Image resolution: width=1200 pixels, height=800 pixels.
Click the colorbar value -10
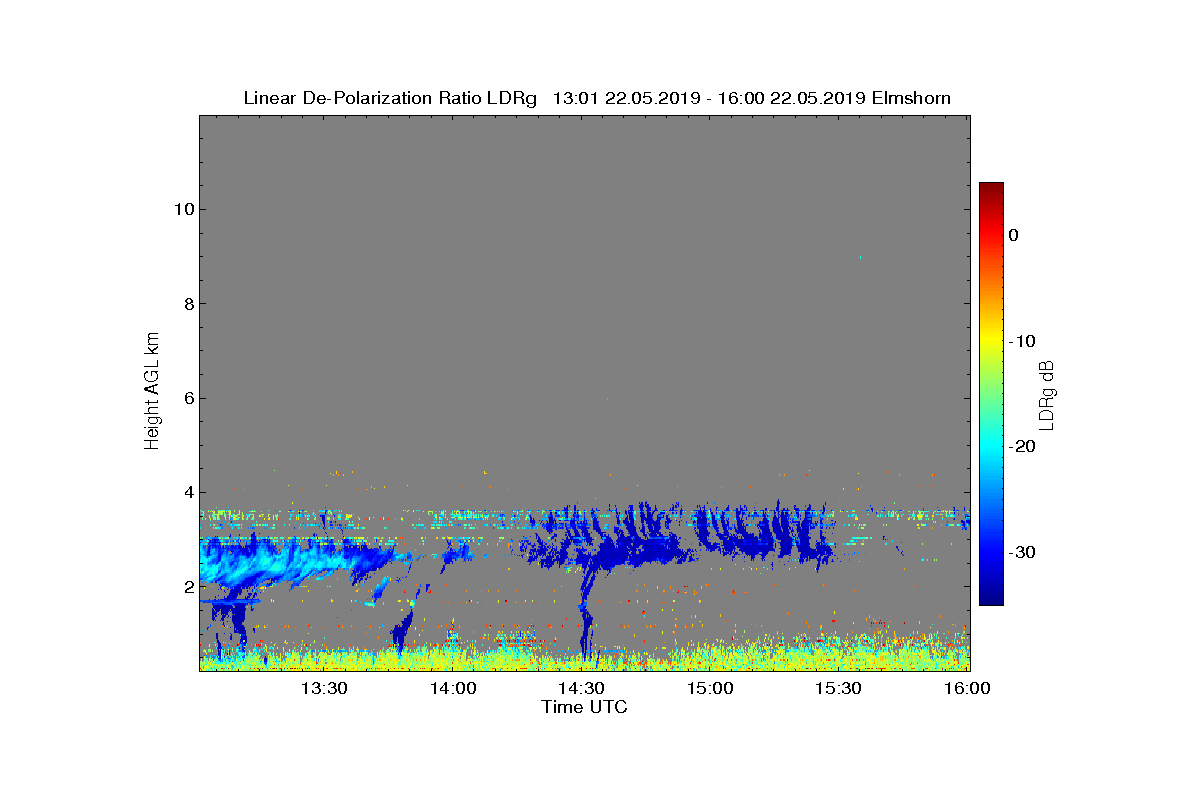(1022, 341)
